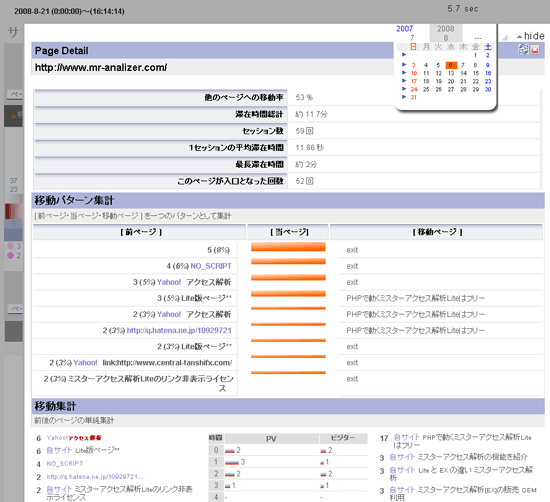Viewport: 550px width, 502px height.
Task: Open 自サイト リンク非表示ライセンス link at bottom left
Action: tap(119, 493)
